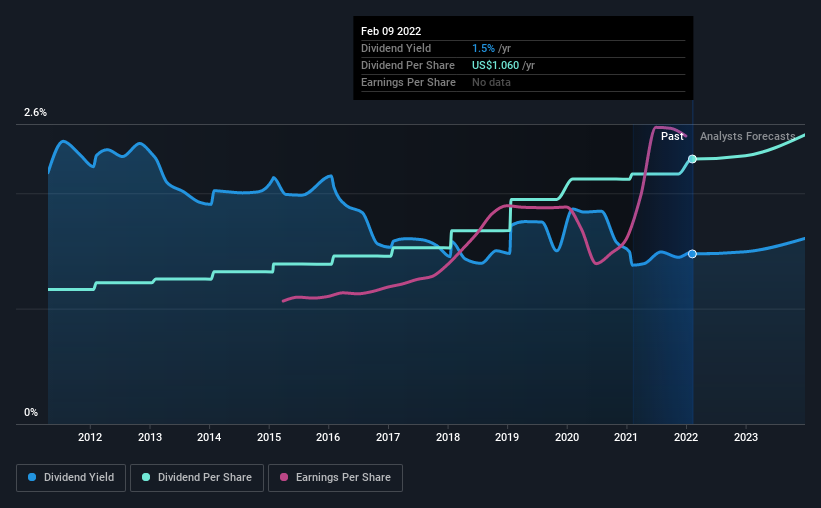The height and width of the screenshot is (508, 821).
Task: Click the Analysts Forecasts label
Action: (x=748, y=136)
